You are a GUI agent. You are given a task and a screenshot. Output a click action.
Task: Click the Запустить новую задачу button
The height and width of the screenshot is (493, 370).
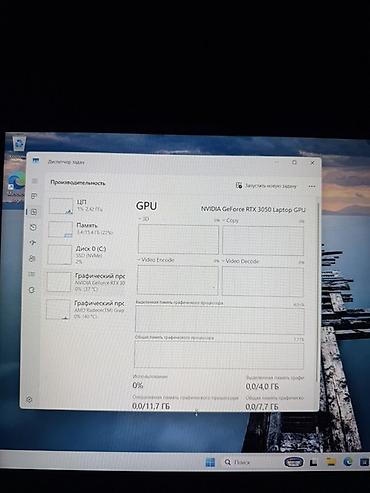click(266, 186)
